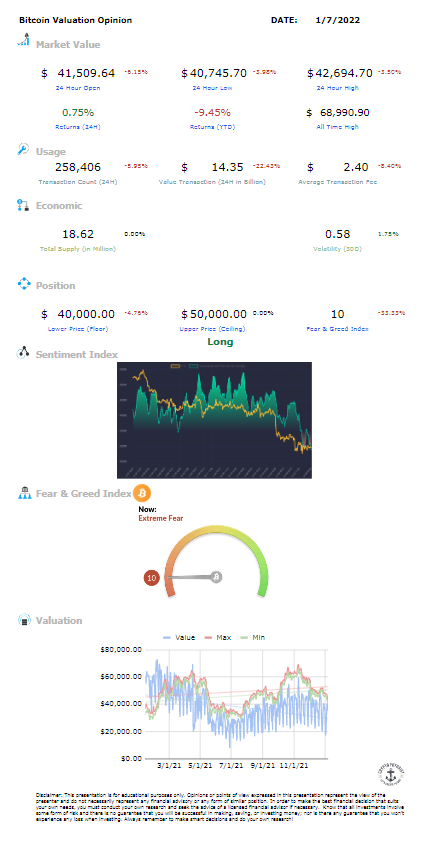Click the Returns (24H) label
This screenshot has width=433, height=841.
coord(78,127)
